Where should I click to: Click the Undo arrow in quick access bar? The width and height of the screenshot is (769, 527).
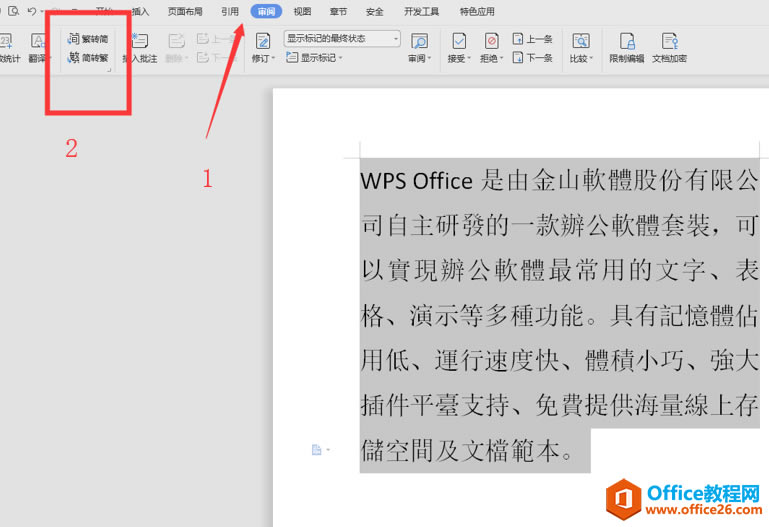32,11
